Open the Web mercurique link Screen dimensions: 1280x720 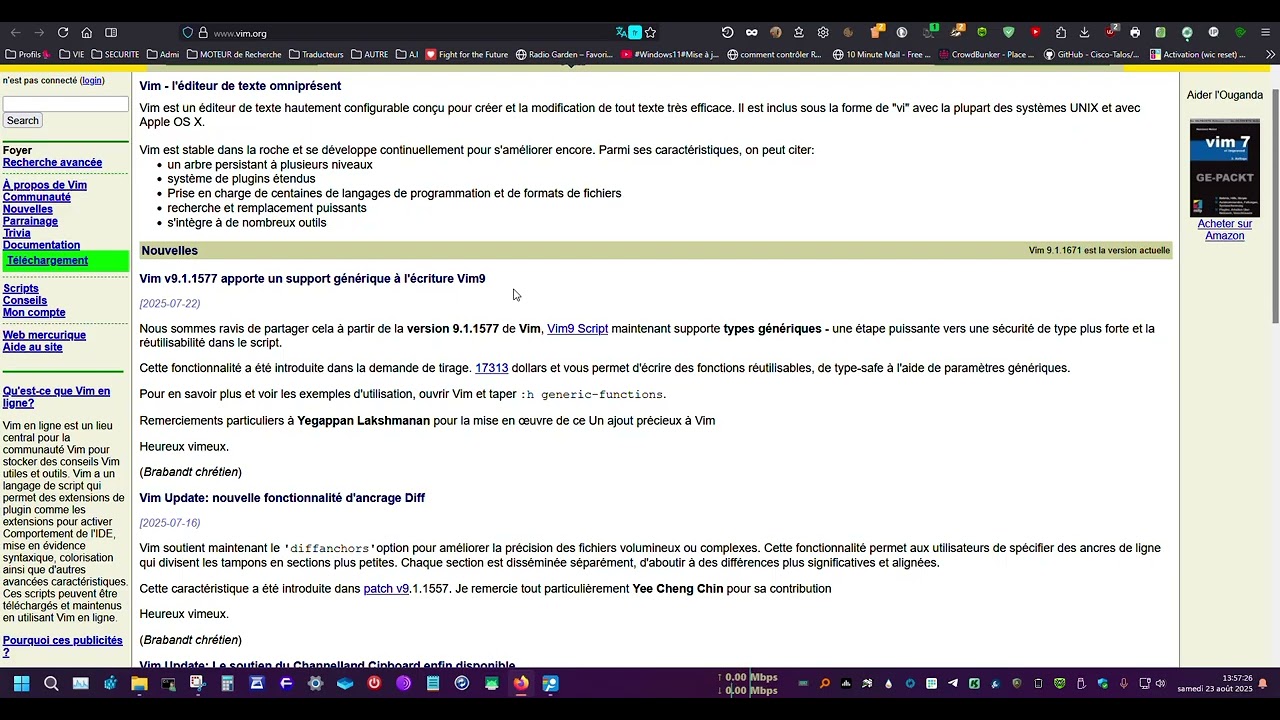coord(44,335)
